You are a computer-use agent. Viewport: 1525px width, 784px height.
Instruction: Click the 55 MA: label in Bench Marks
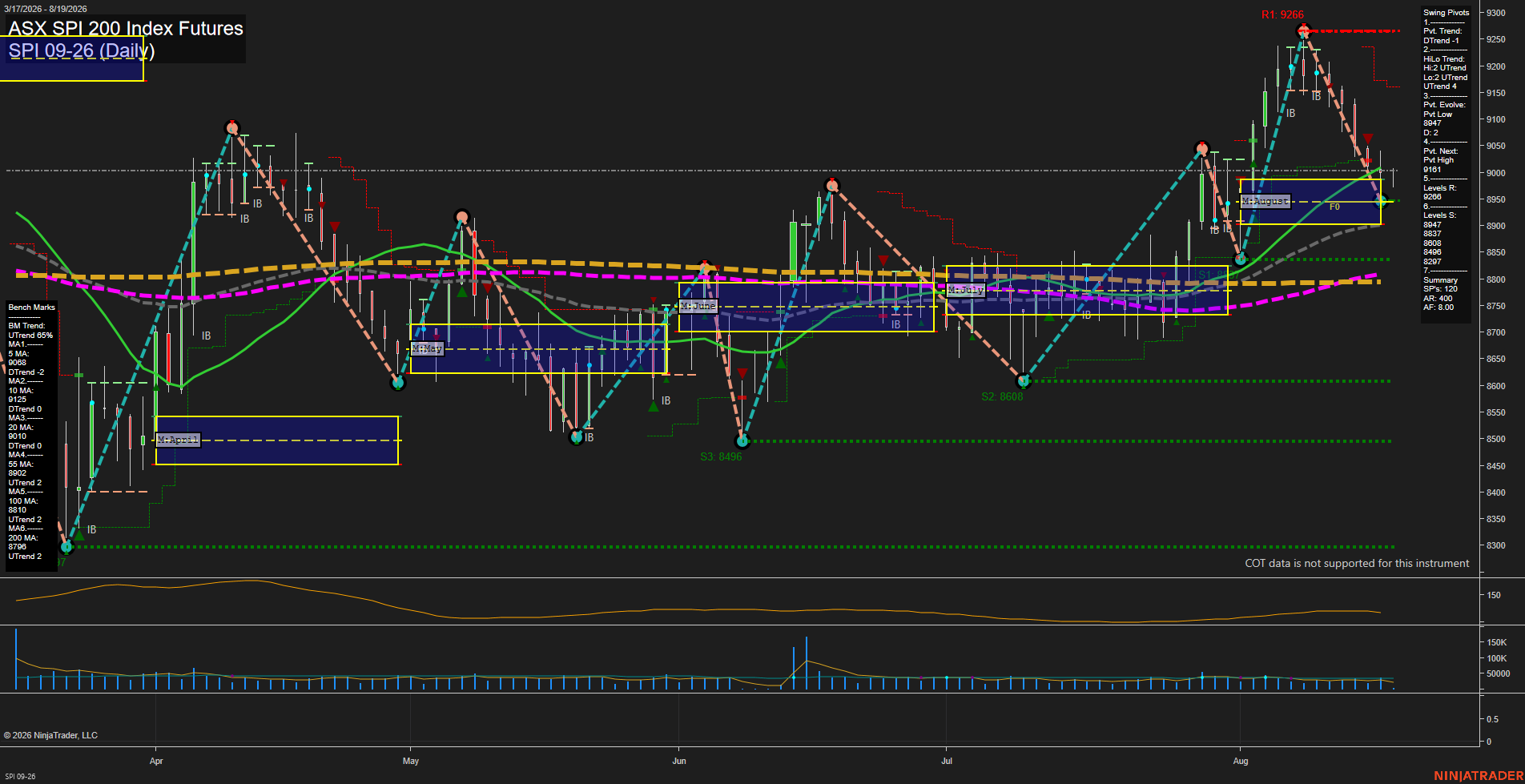[x=21, y=464]
